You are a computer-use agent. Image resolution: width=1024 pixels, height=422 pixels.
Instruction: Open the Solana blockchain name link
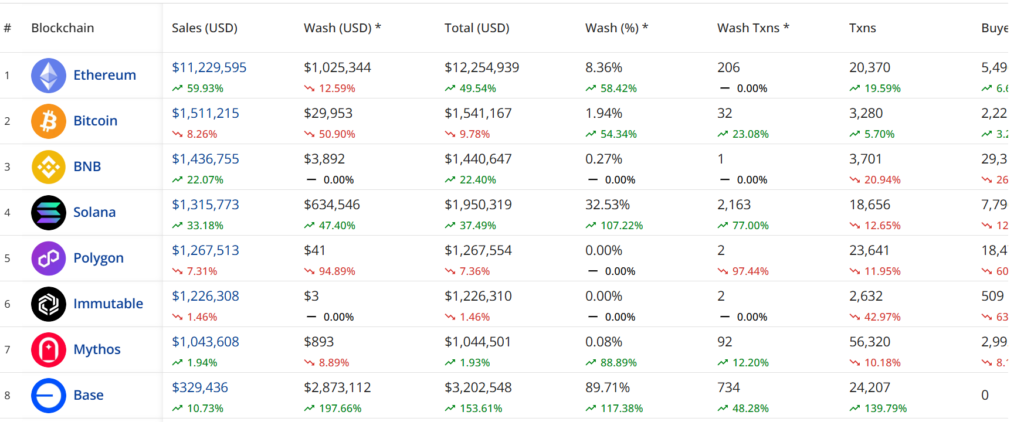click(x=94, y=212)
